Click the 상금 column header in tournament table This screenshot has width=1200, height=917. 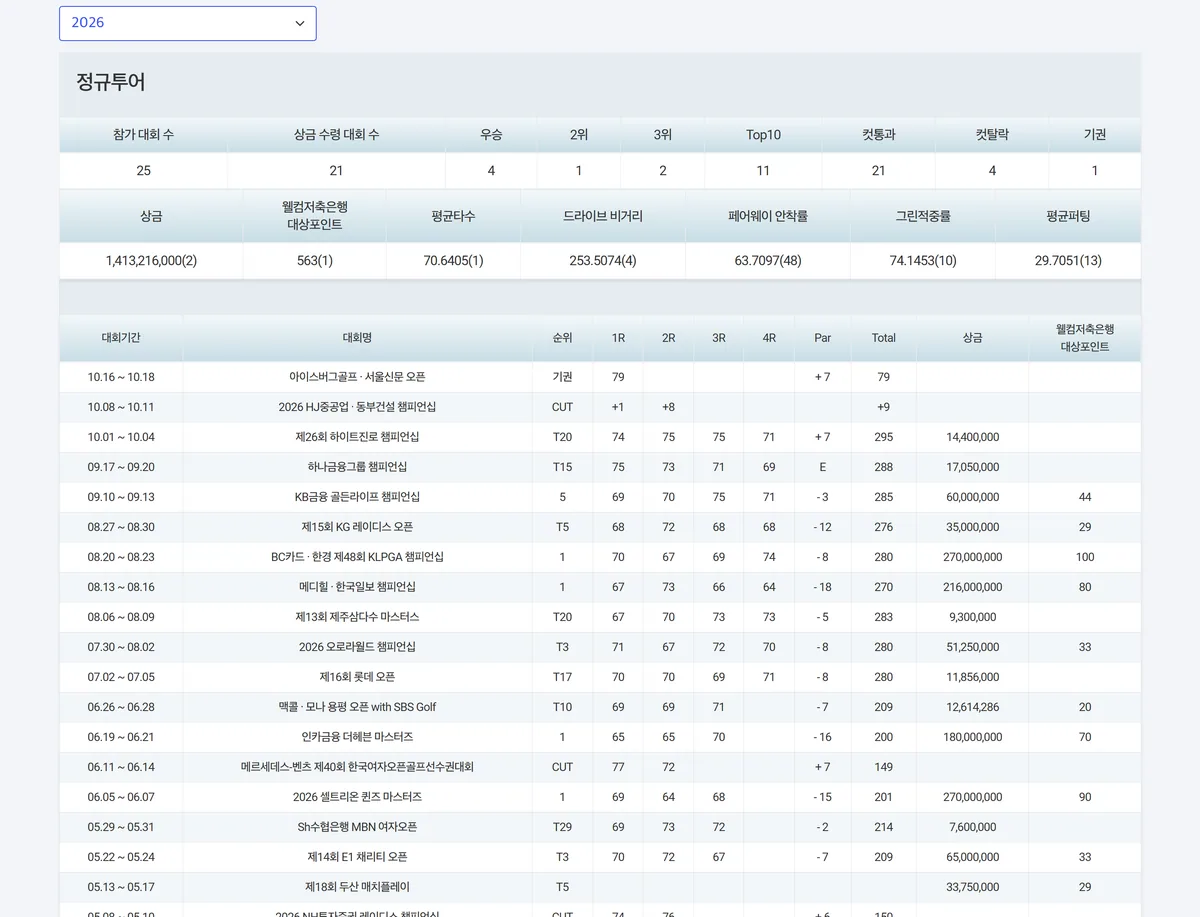(972, 338)
